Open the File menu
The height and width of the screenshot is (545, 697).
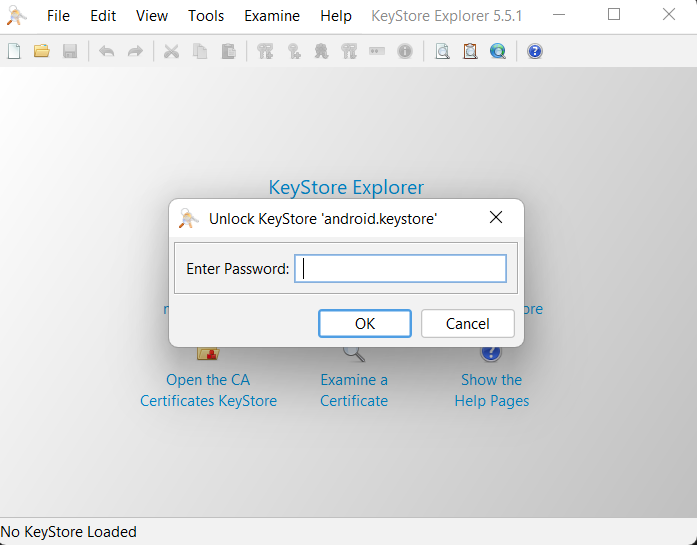58,16
